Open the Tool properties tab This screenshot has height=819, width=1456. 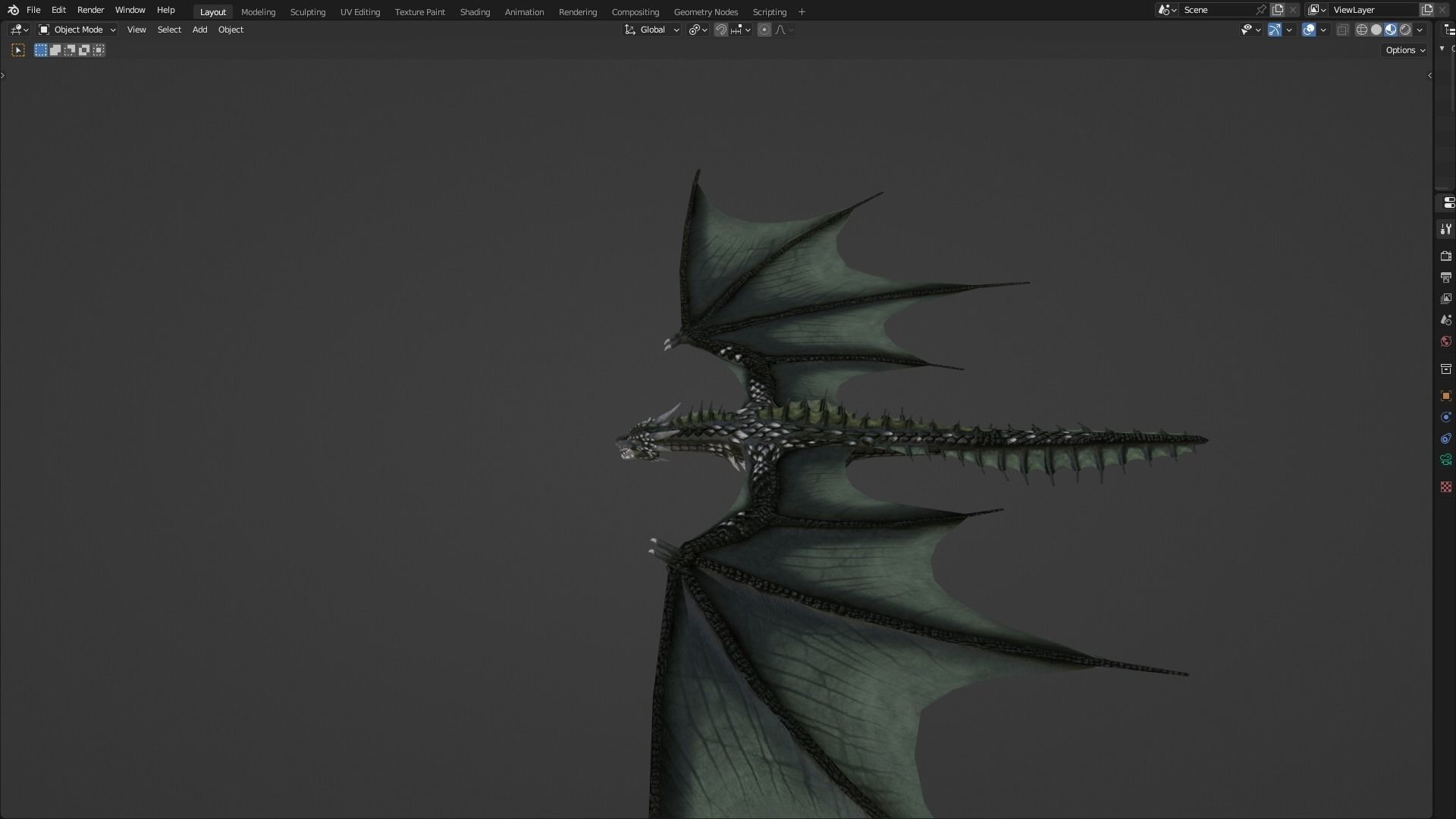[x=1445, y=229]
